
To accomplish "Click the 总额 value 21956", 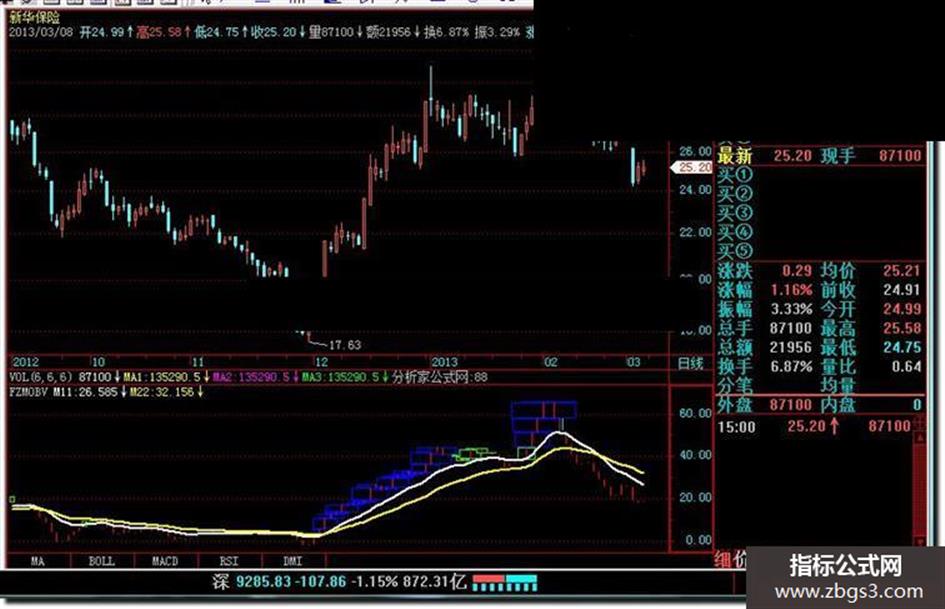I will [791, 347].
